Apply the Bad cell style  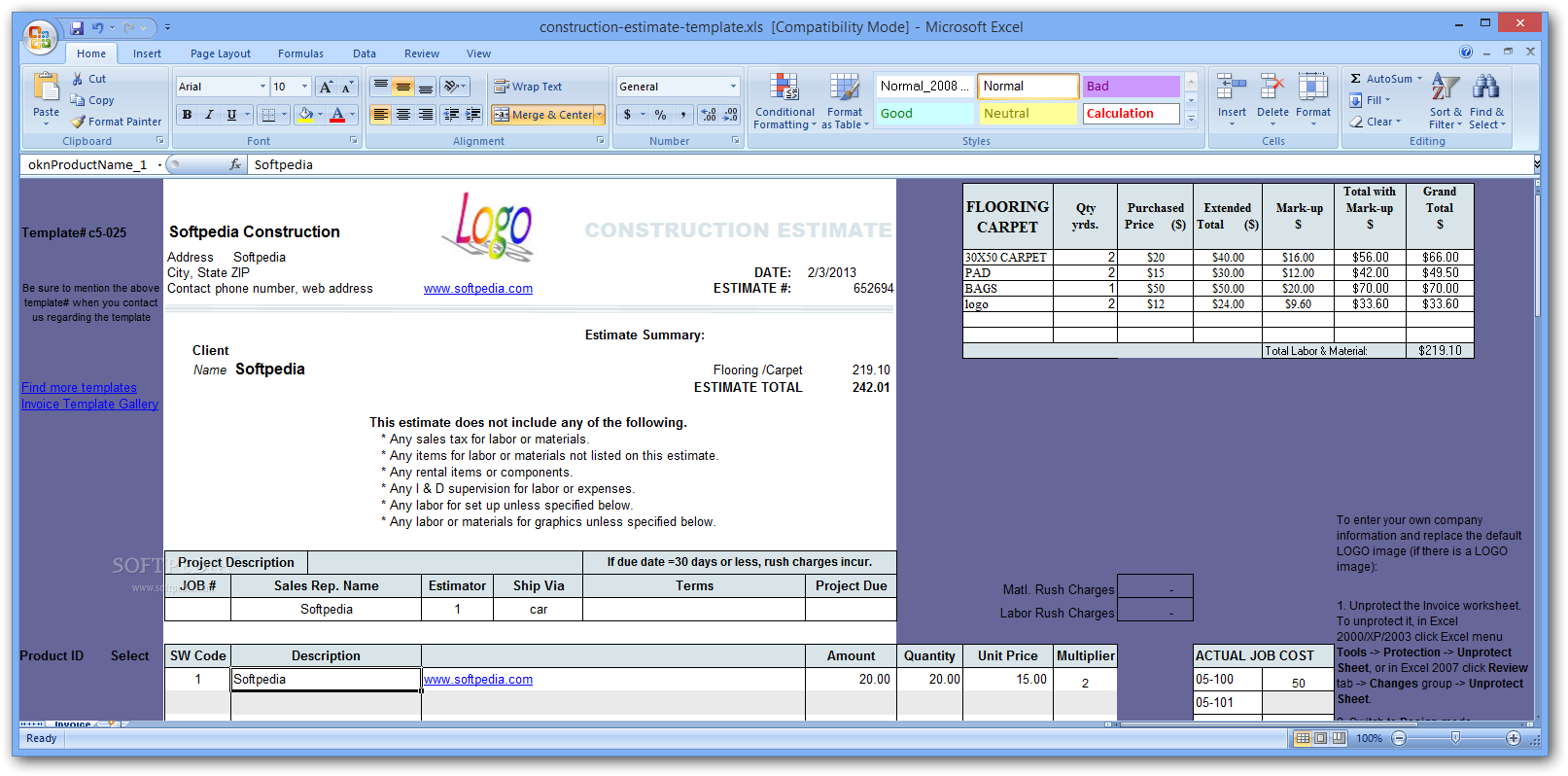point(1131,87)
